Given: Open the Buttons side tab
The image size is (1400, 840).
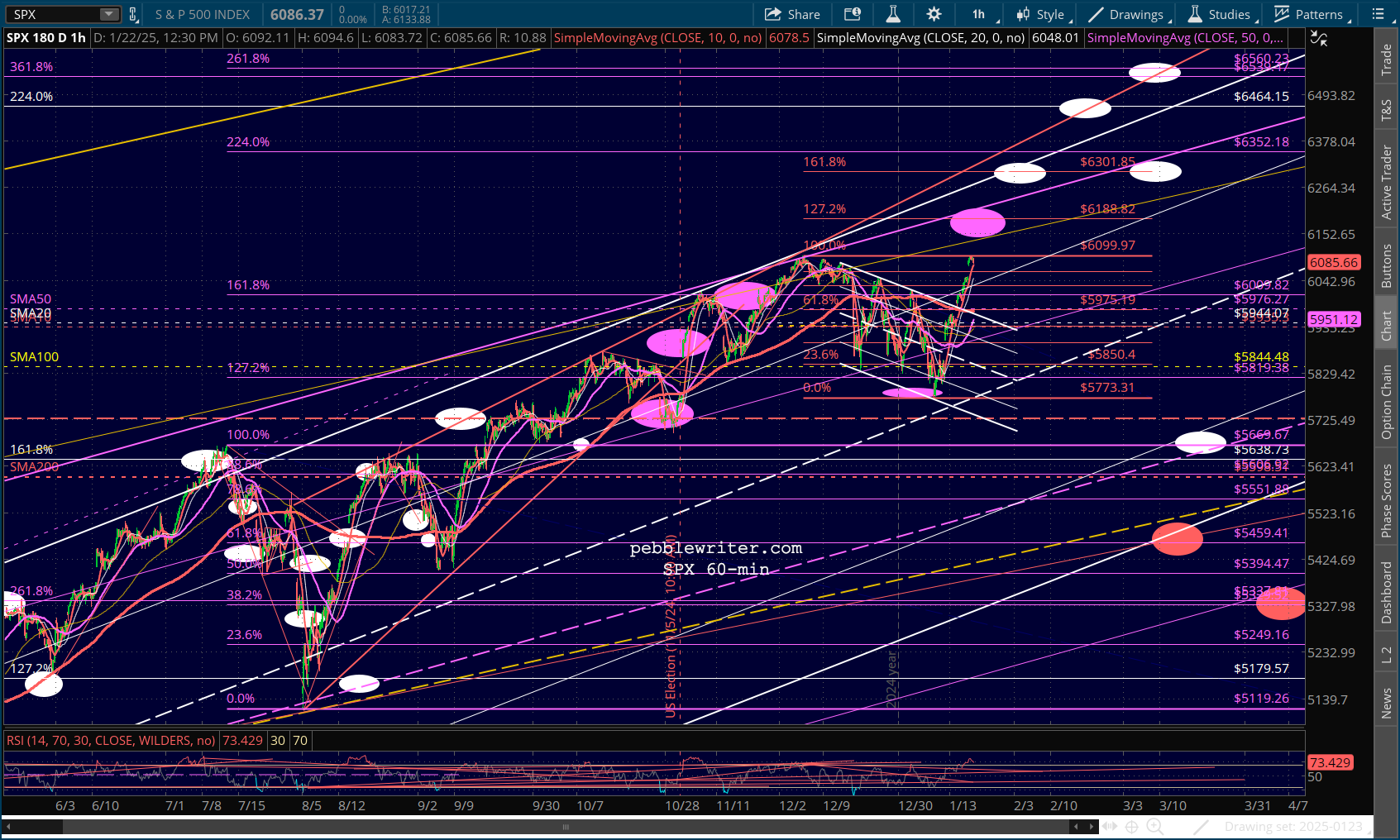Looking at the screenshot, I should (x=1387, y=265).
